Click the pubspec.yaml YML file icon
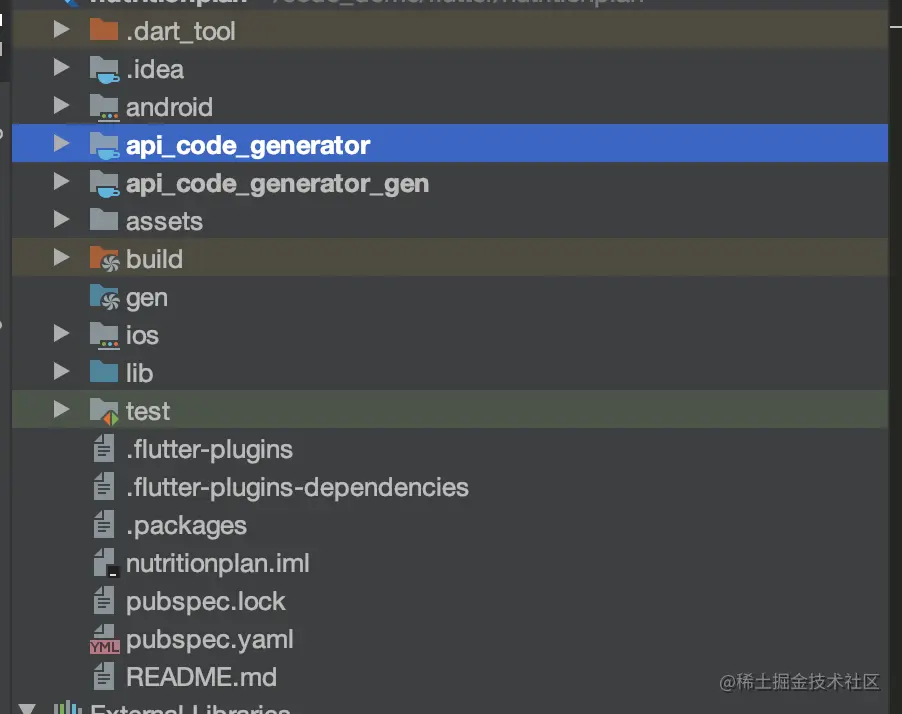Viewport: 902px width, 714px height. [x=103, y=640]
